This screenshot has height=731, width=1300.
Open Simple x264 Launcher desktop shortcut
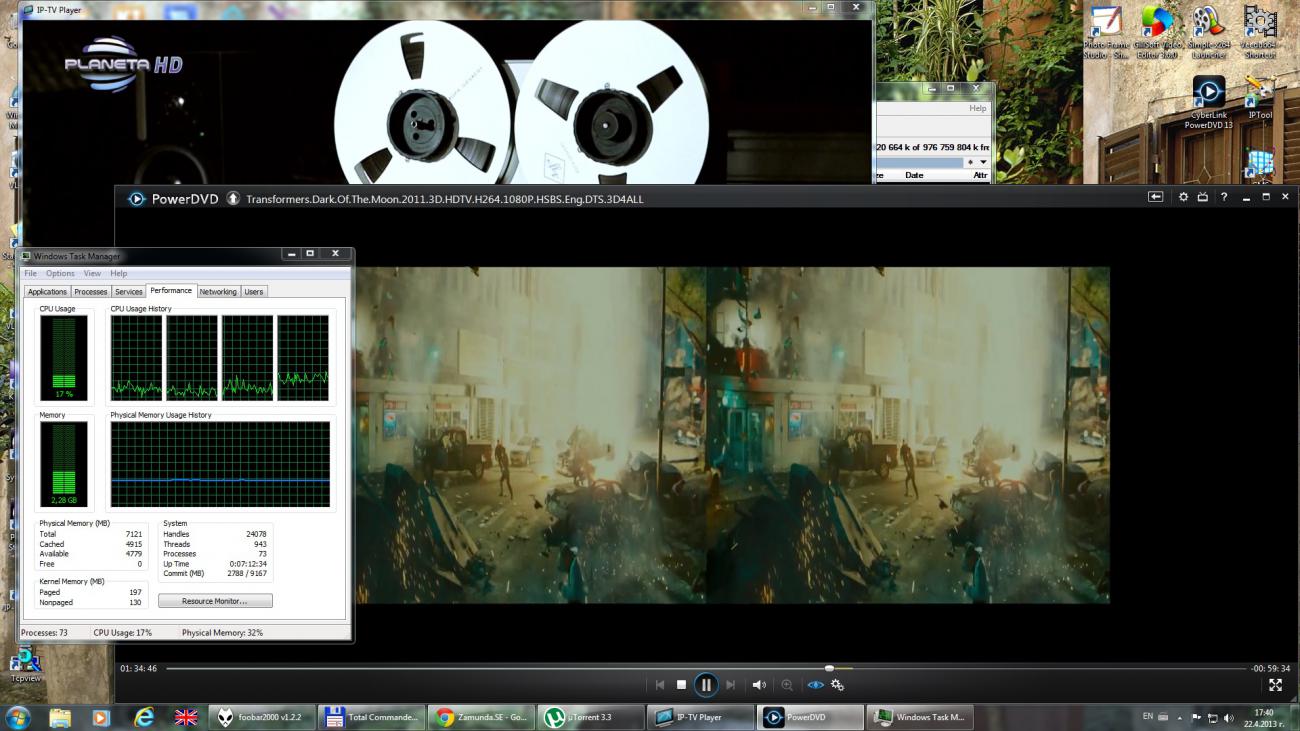[1208, 32]
